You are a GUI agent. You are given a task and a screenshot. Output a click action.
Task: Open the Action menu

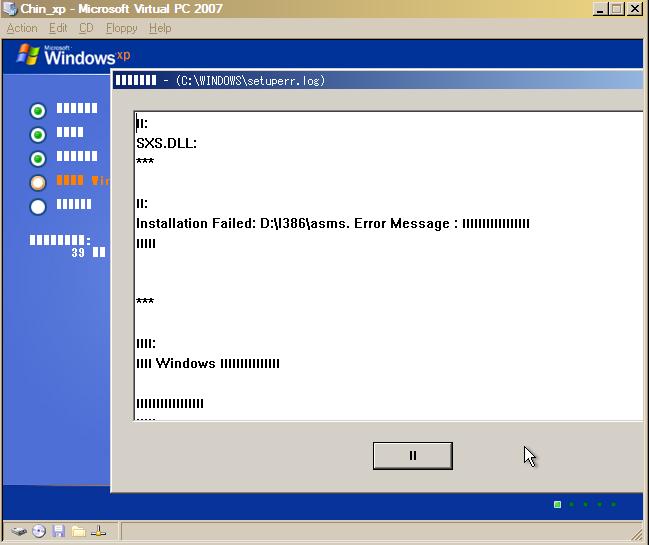[x=22, y=28]
